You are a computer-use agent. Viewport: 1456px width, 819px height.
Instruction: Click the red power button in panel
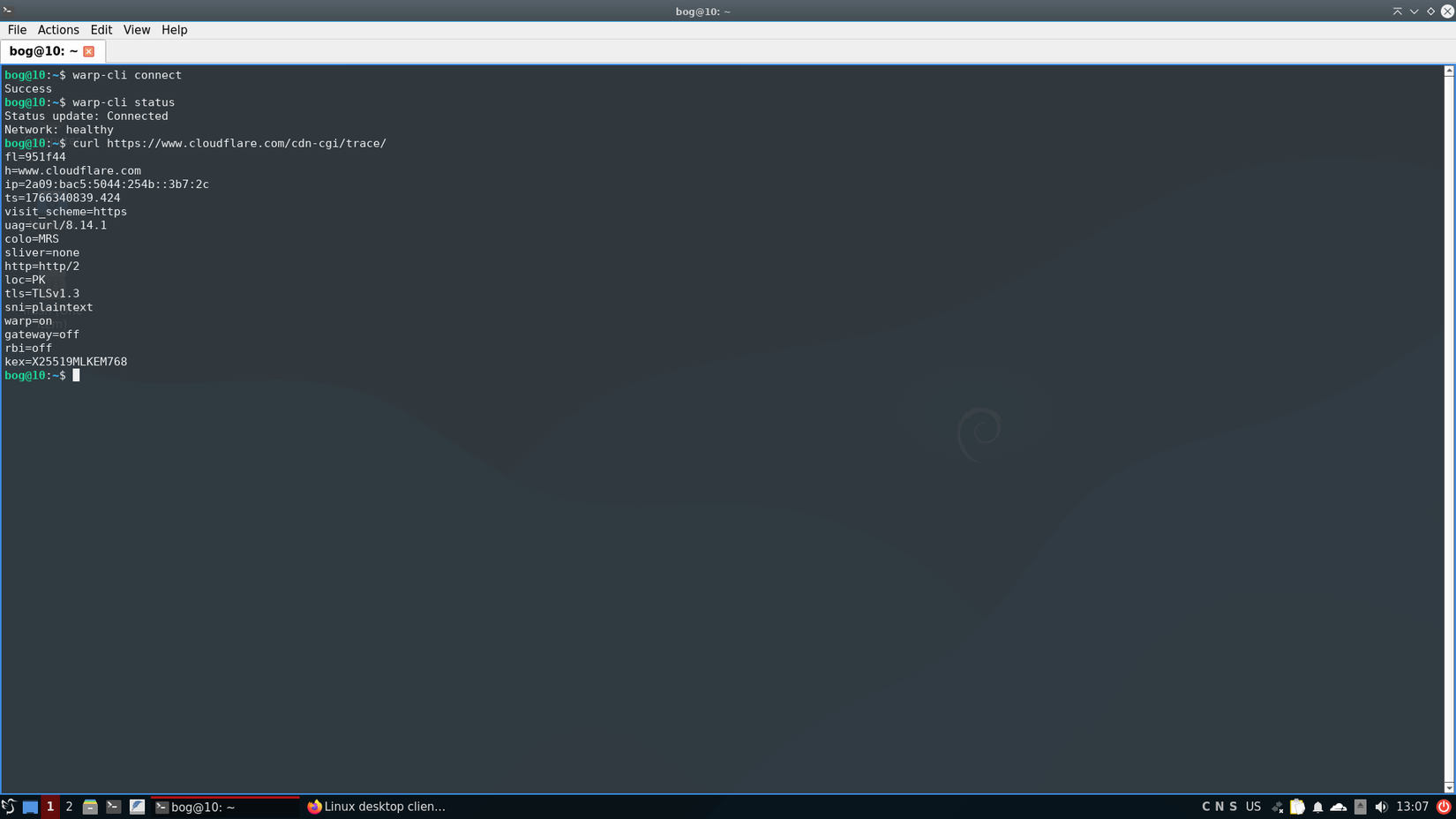click(1444, 807)
